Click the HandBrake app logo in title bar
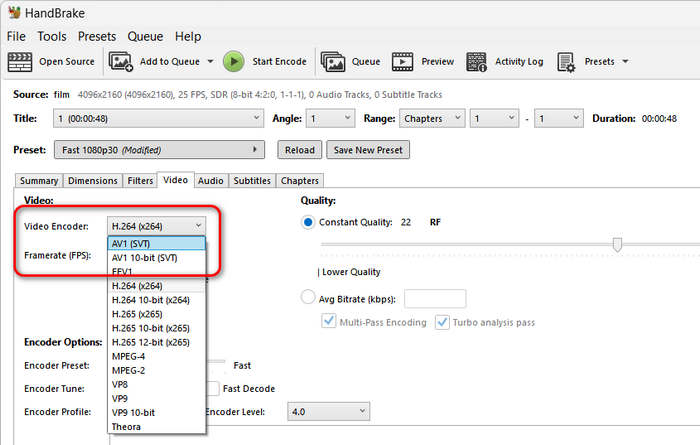 [14, 12]
